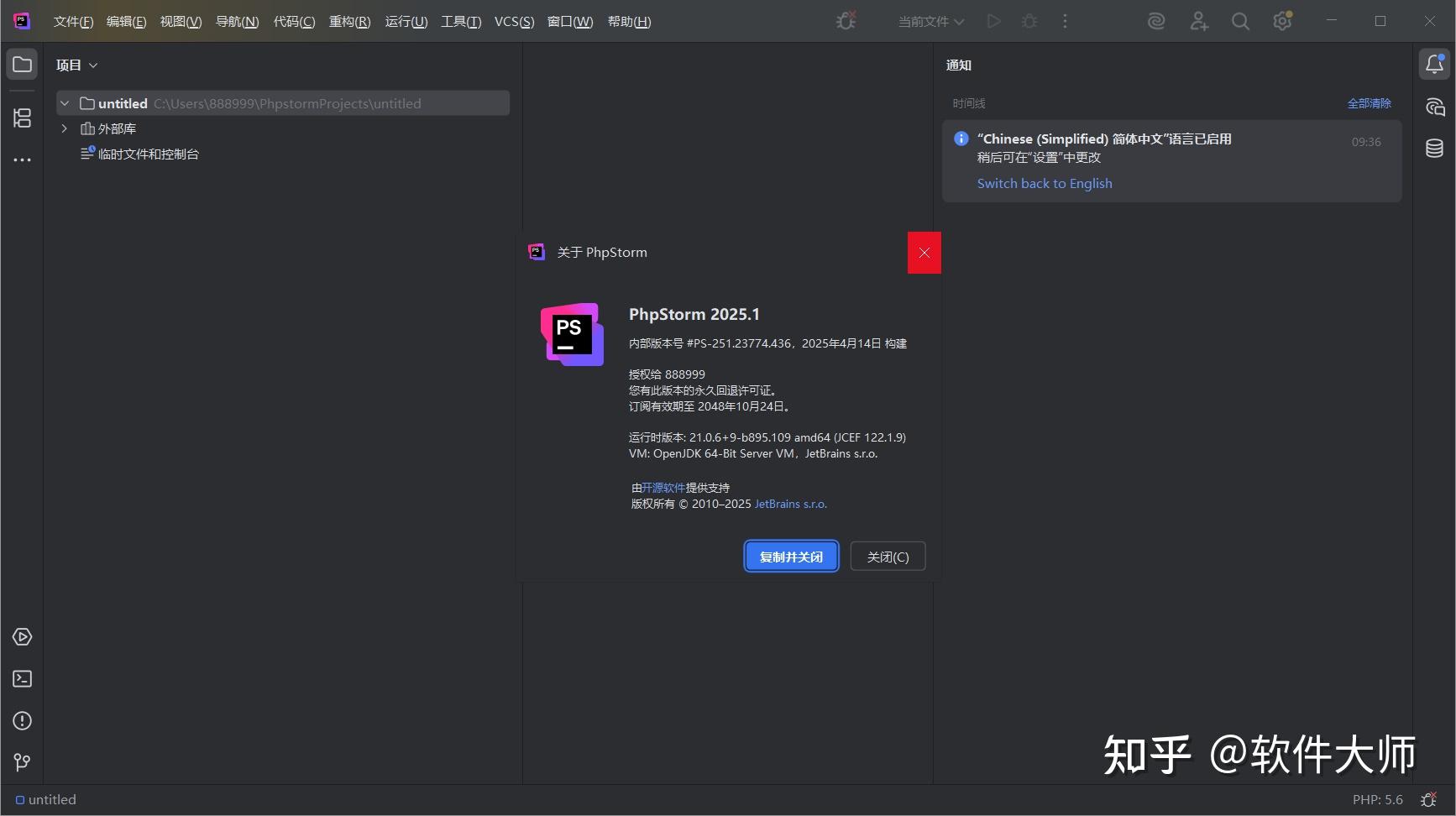Open the 视图(V) menu
1456x816 pixels.
181,21
